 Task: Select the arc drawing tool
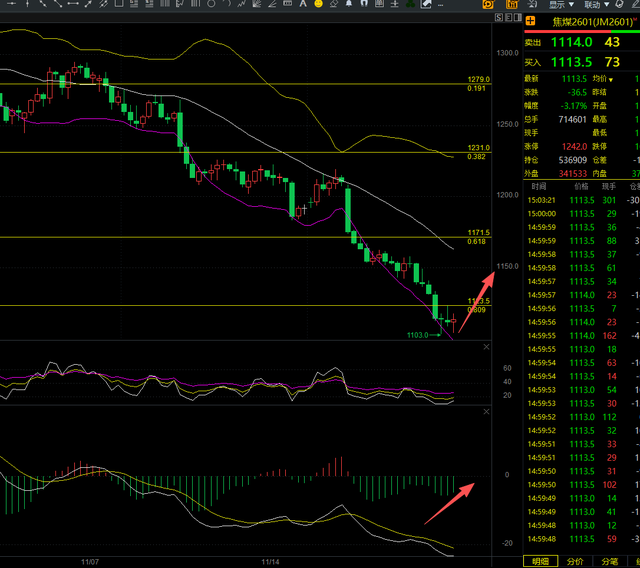click(x=227, y=4)
